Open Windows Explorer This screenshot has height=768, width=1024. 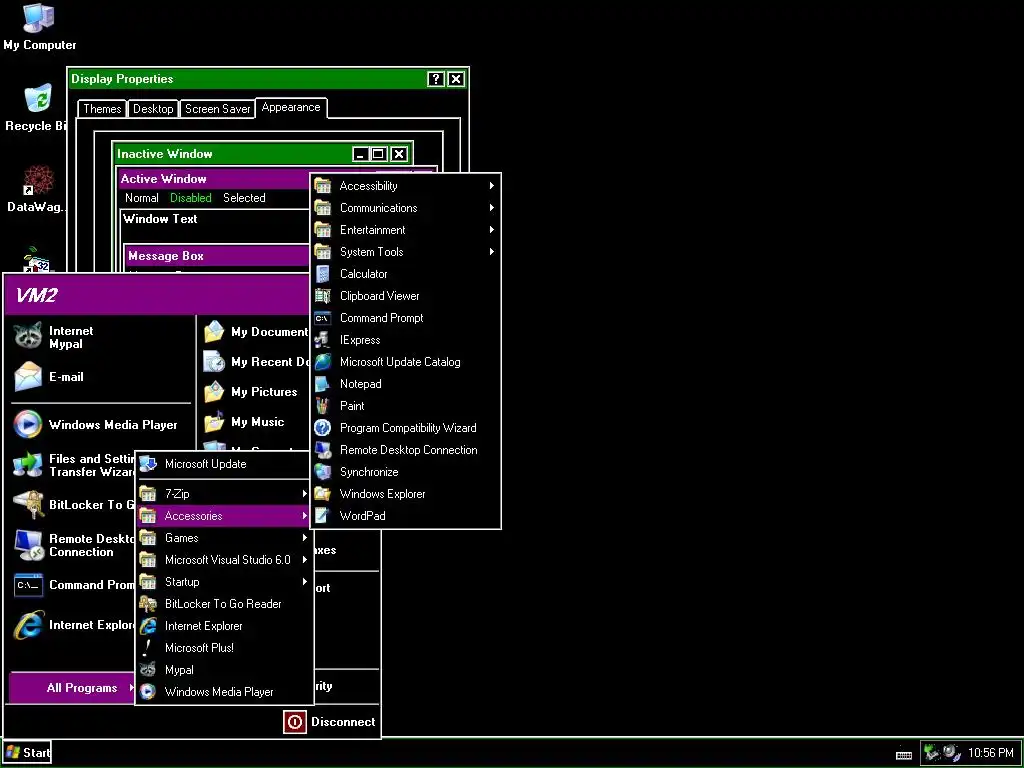tap(405, 494)
